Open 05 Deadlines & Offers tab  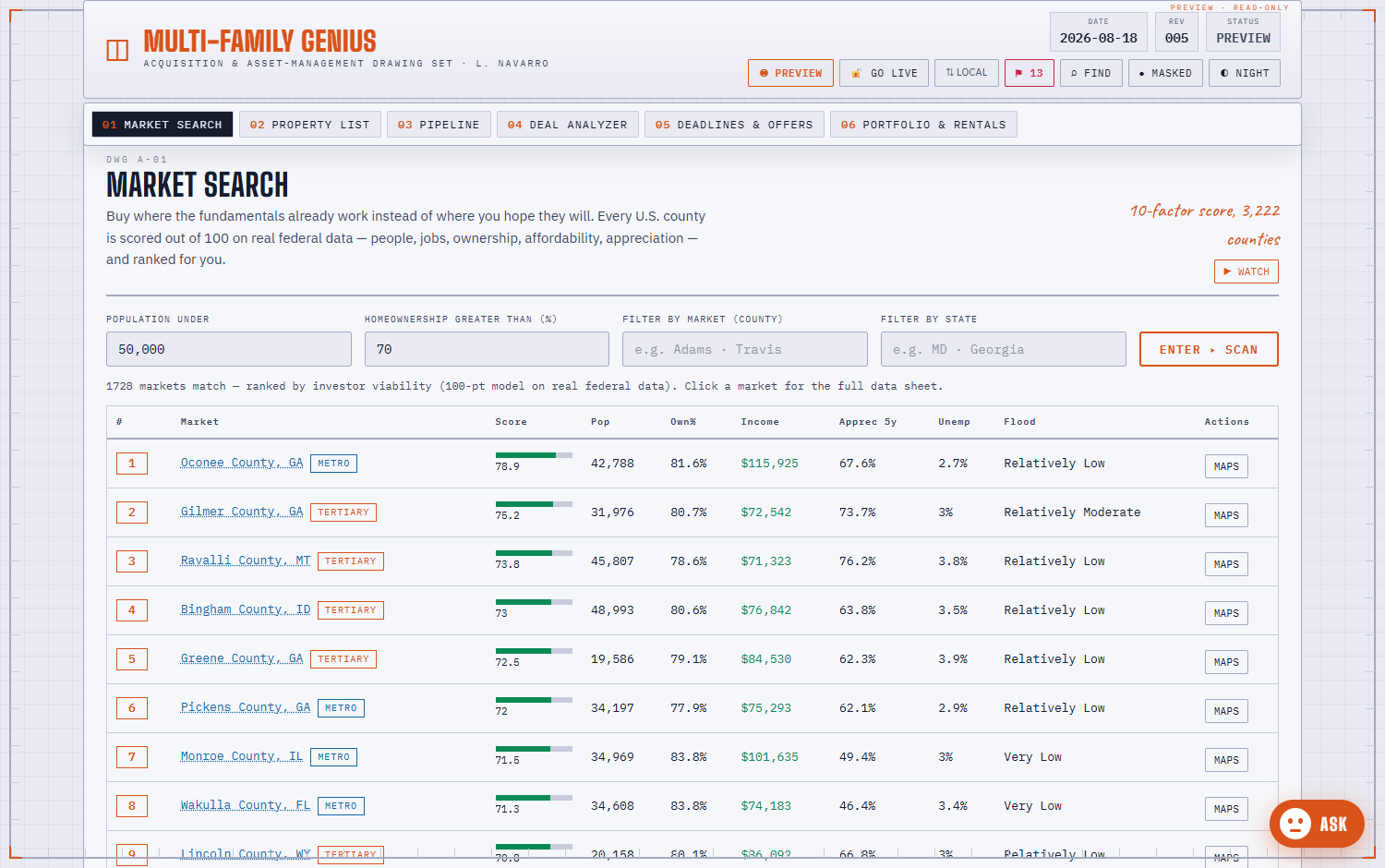[x=734, y=125]
